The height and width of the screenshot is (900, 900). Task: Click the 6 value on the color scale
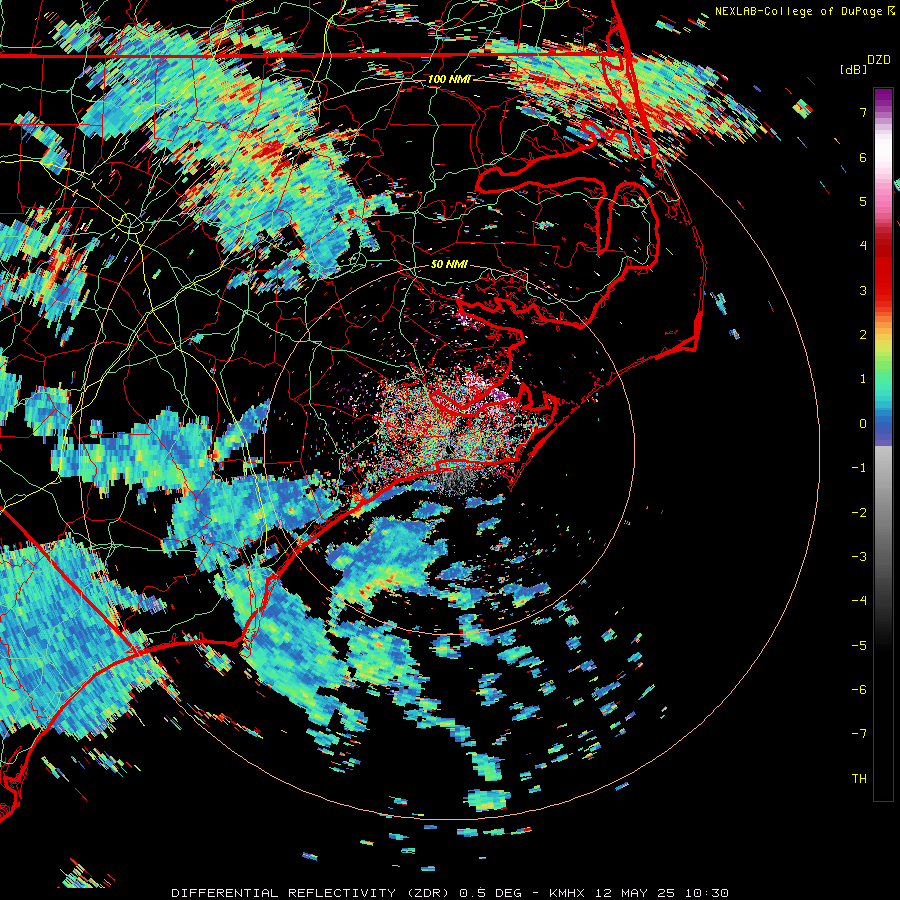(863, 157)
